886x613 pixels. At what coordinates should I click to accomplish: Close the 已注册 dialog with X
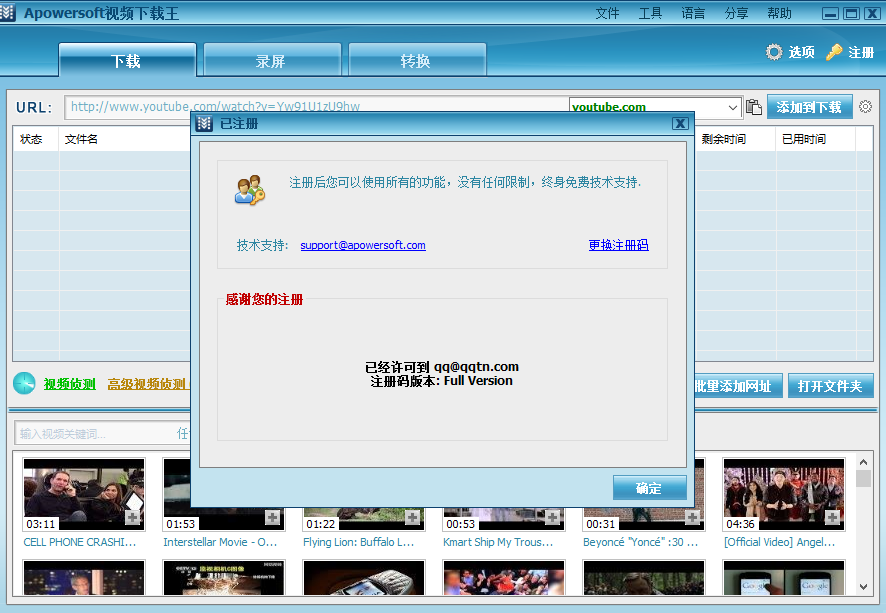click(x=680, y=123)
